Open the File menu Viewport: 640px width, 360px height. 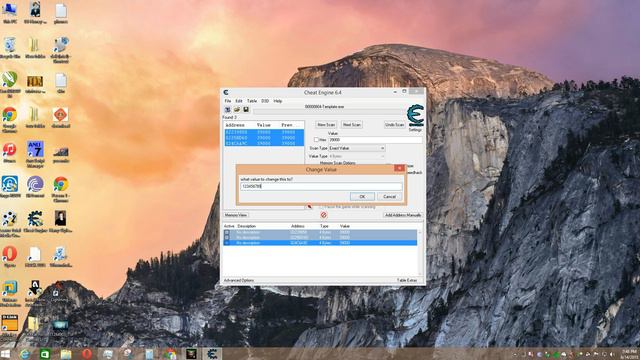point(228,101)
